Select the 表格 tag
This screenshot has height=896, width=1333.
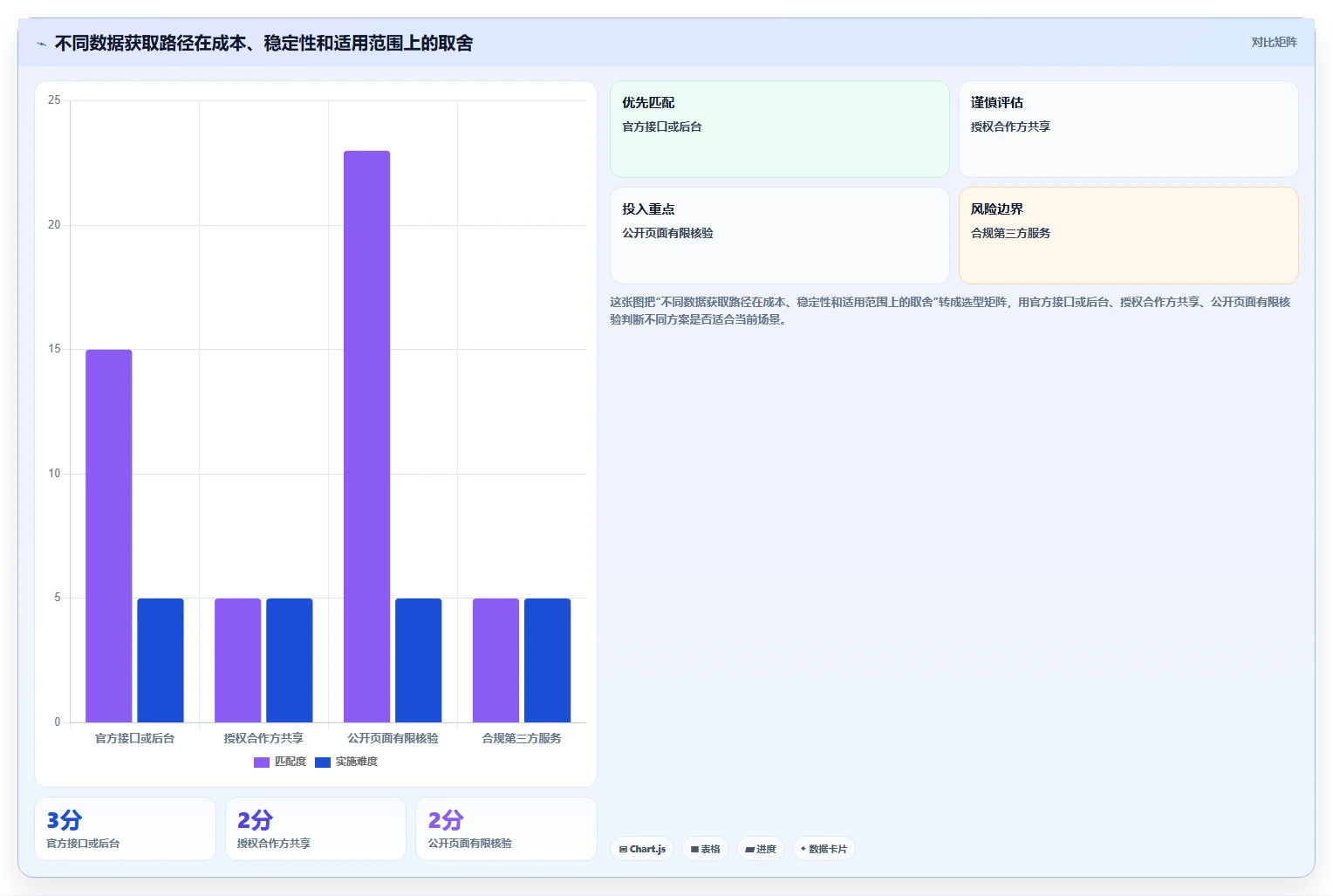[705, 849]
